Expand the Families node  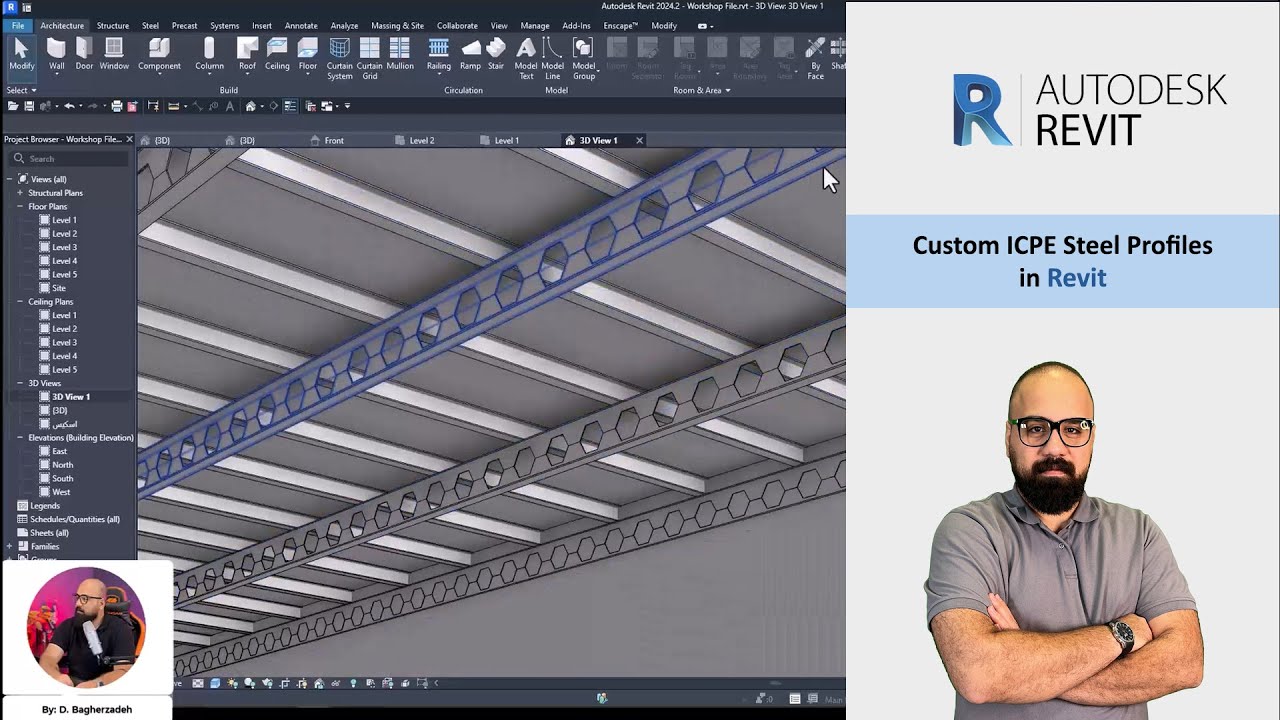(x=10, y=546)
